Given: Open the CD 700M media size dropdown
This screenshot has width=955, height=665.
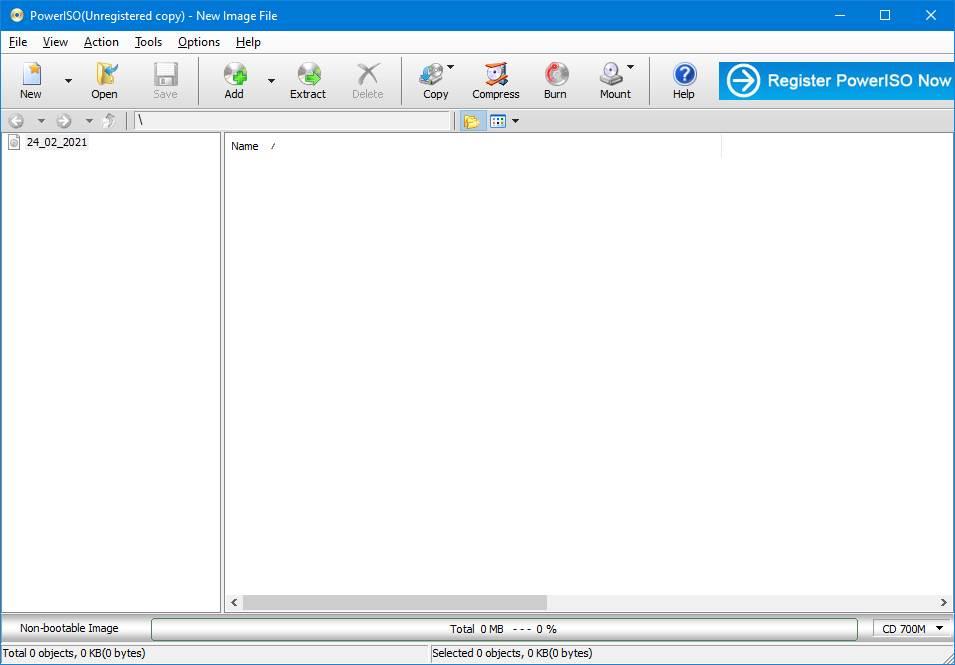Looking at the screenshot, I should (911, 629).
